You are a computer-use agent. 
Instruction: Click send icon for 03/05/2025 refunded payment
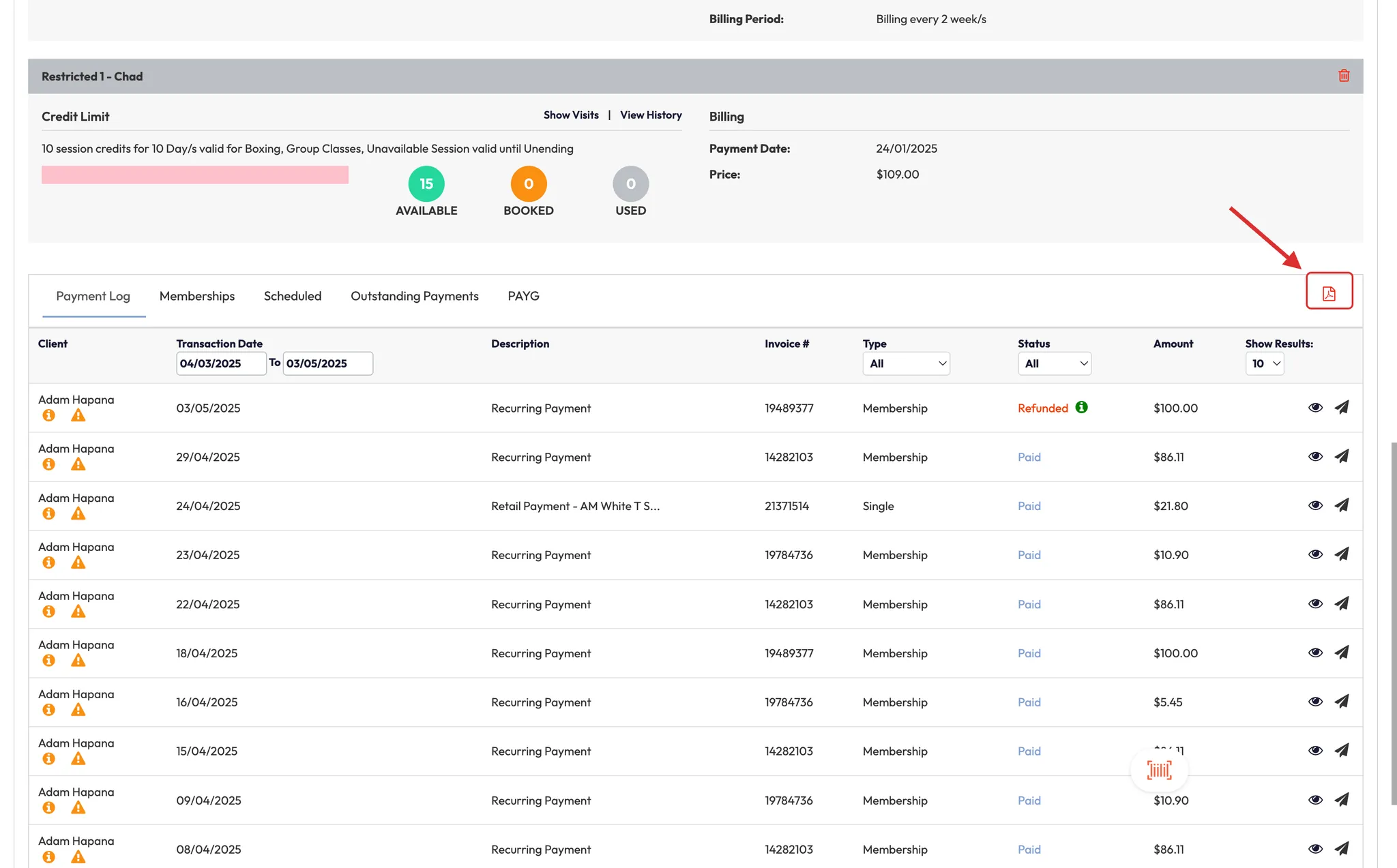click(x=1342, y=407)
